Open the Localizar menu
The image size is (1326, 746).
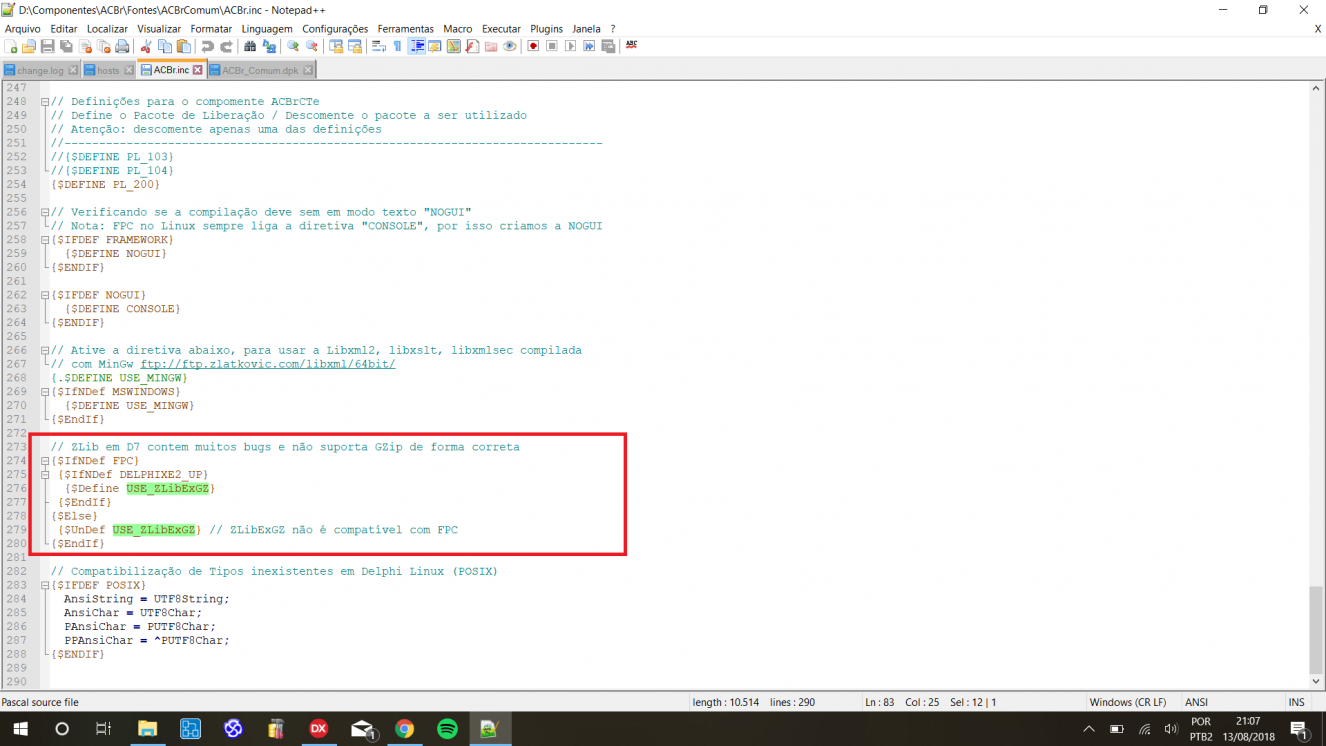[x=107, y=29]
